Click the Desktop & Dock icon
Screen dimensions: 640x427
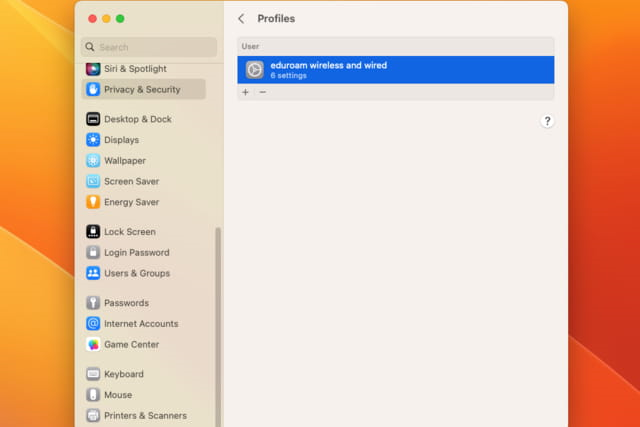click(x=93, y=119)
